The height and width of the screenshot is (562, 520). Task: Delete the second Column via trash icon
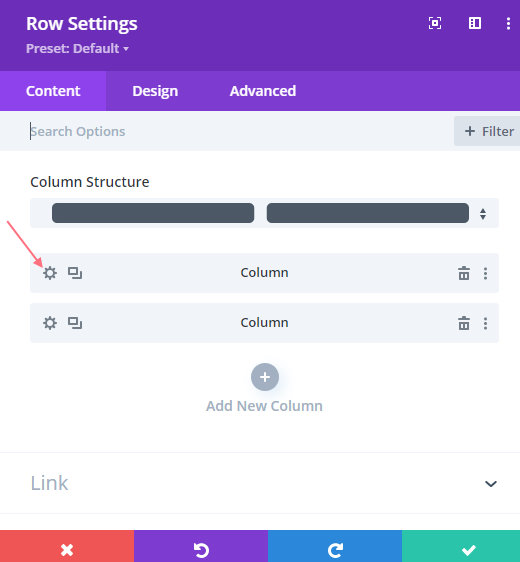pos(464,323)
